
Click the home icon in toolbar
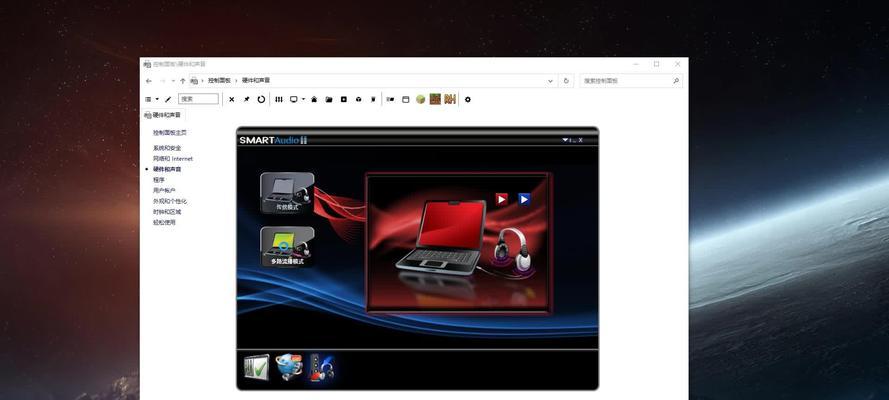coord(314,99)
